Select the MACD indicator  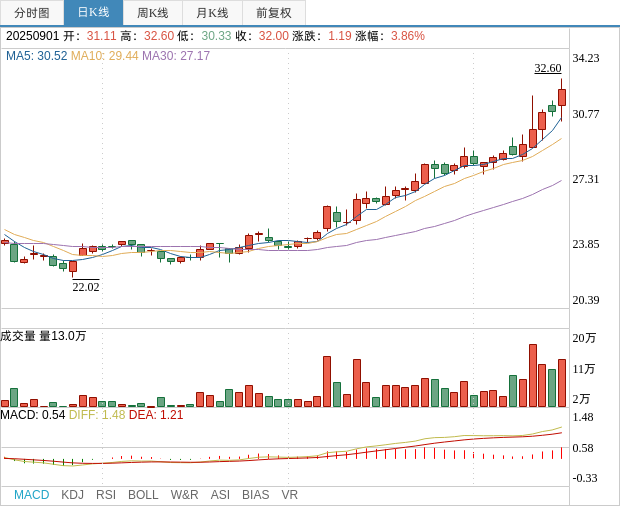click(32, 495)
